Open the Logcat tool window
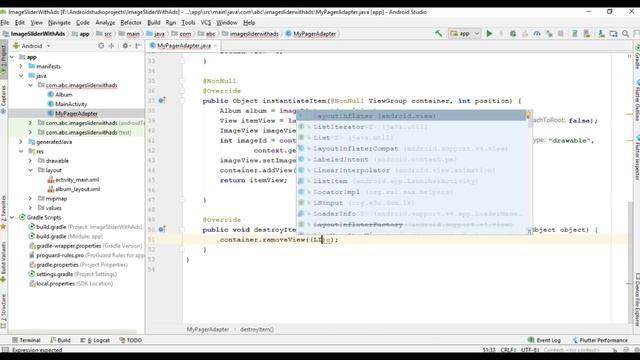 (95, 340)
